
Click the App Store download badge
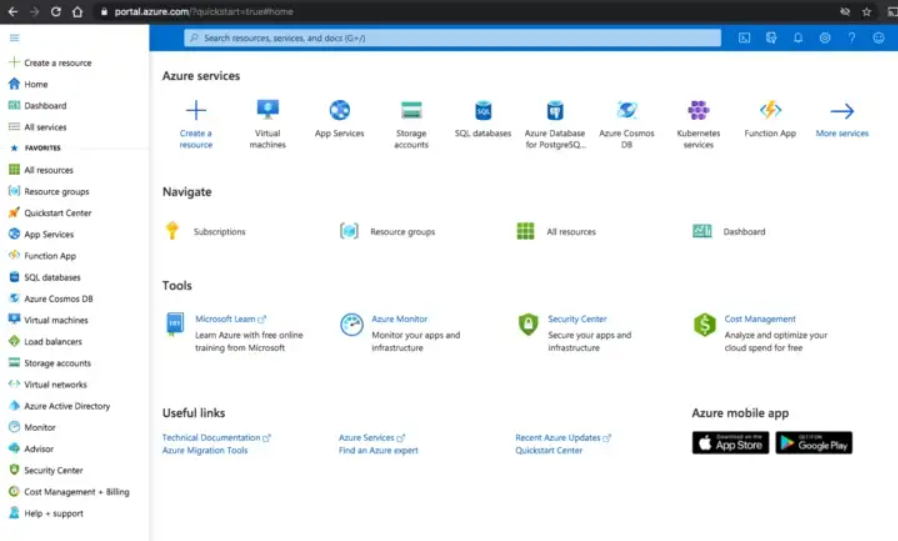click(x=730, y=443)
